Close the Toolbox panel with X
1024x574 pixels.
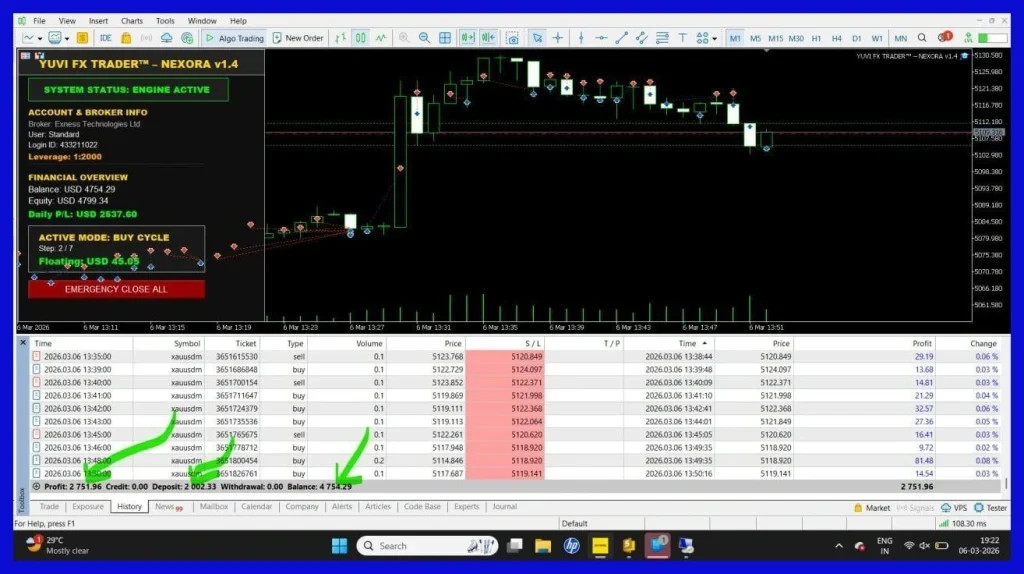tap(23, 342)
